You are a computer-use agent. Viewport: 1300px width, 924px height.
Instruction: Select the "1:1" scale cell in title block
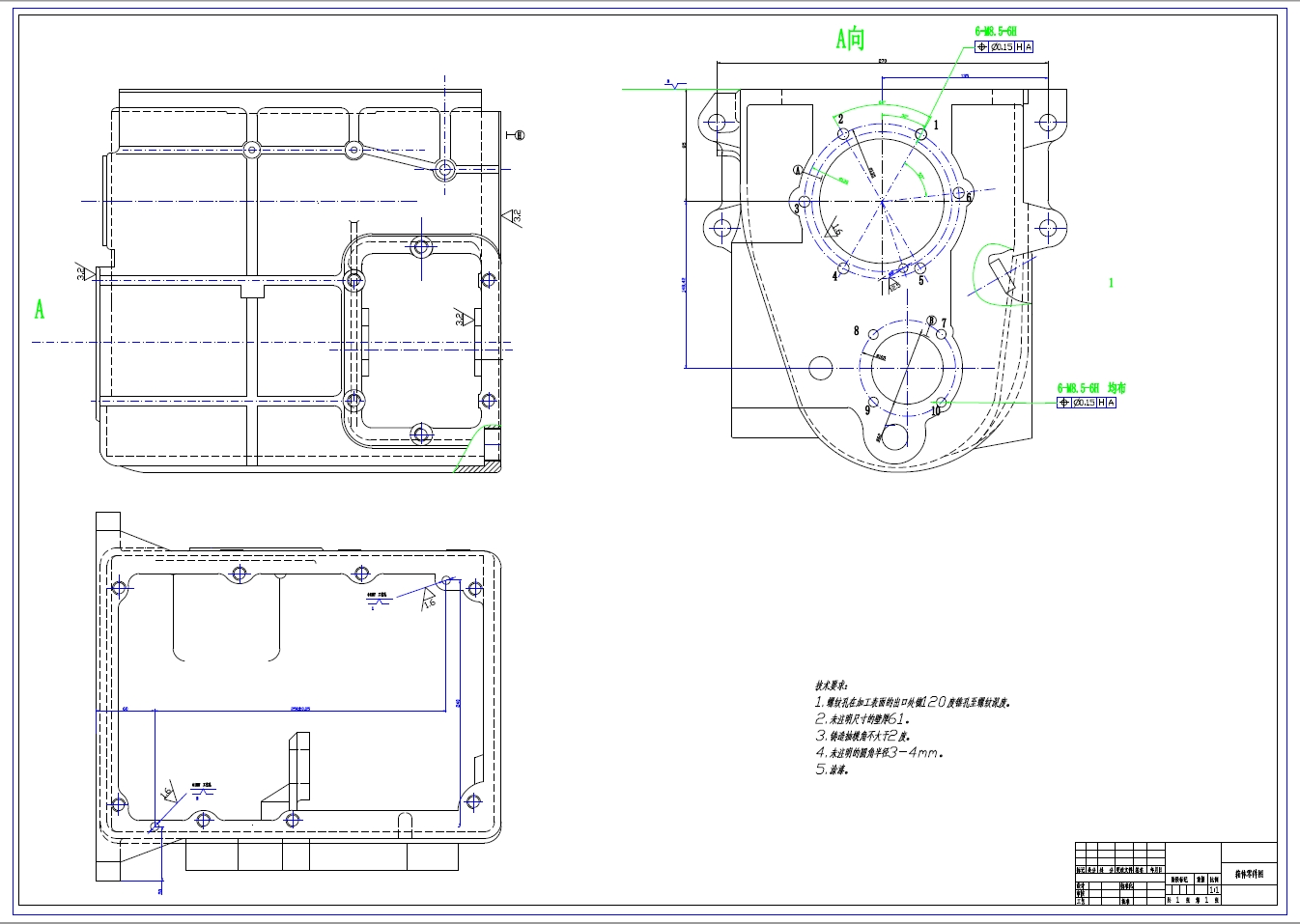pyautogui.click(x=1214, y=890)
